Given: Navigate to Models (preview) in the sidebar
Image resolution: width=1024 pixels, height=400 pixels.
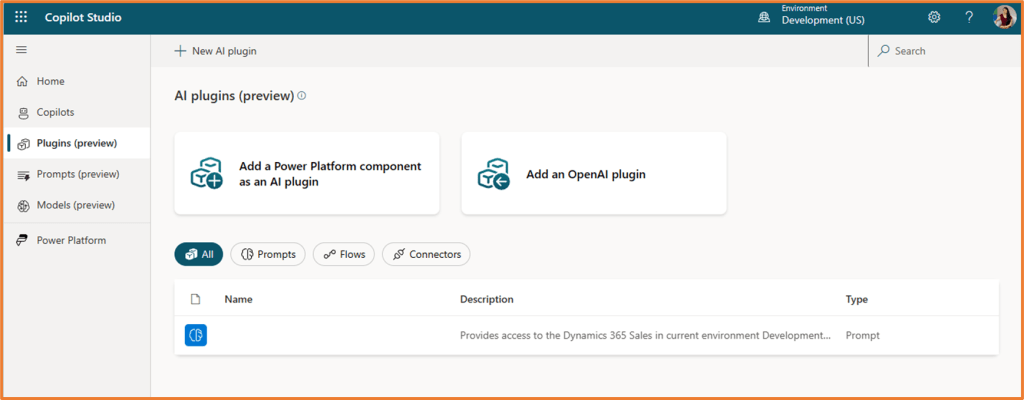Looking at the screenshot, I should [75, 205].
